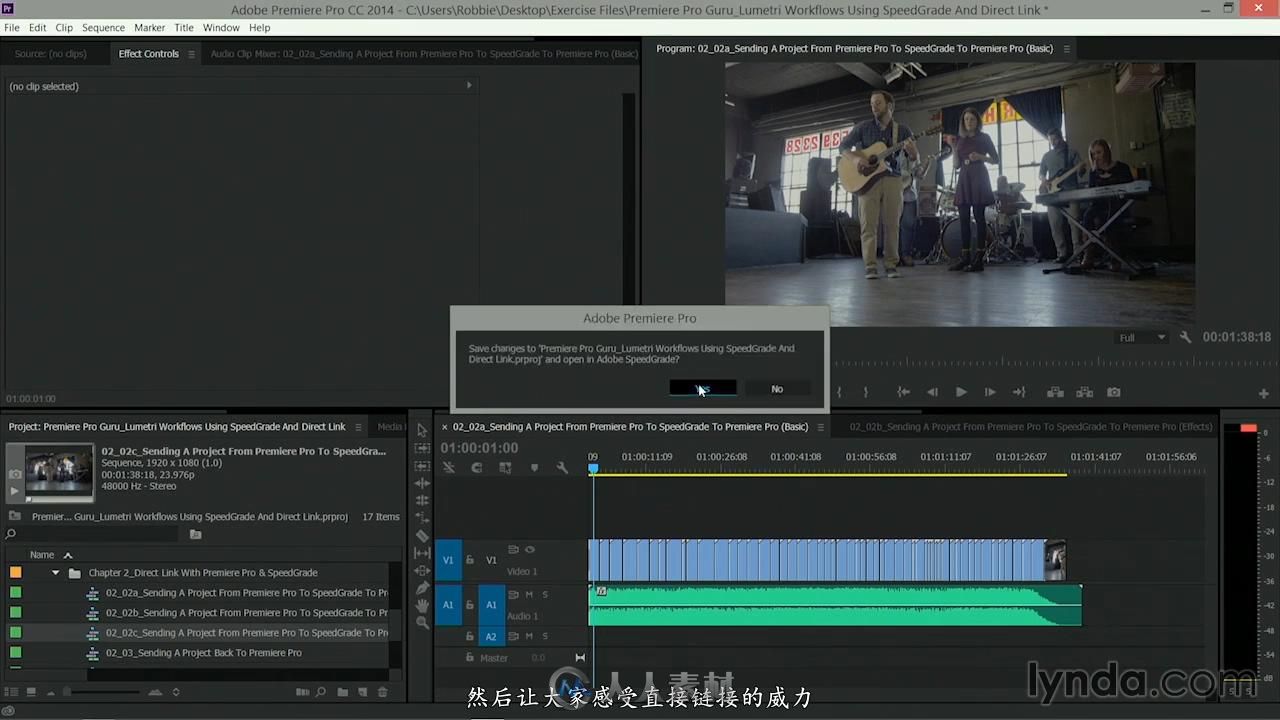Step forward one frame
1280x720 pixels.
pyautogui.click(x=990, y=392)
